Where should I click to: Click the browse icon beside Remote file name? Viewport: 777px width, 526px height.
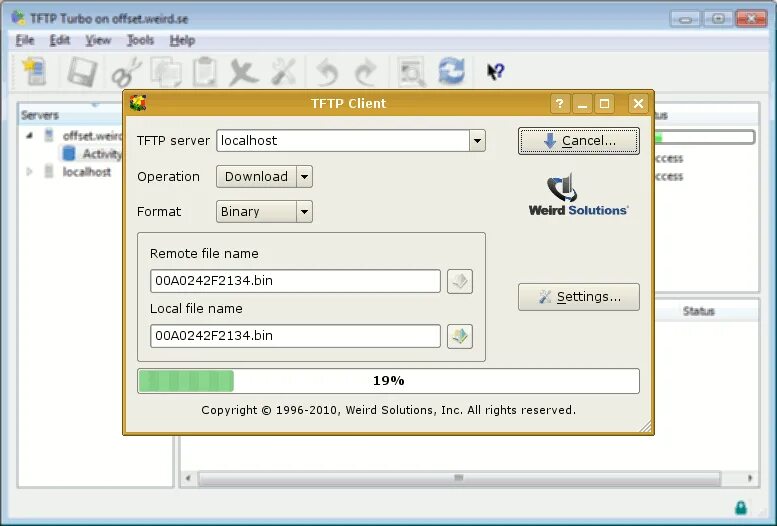tap(460, 281)
